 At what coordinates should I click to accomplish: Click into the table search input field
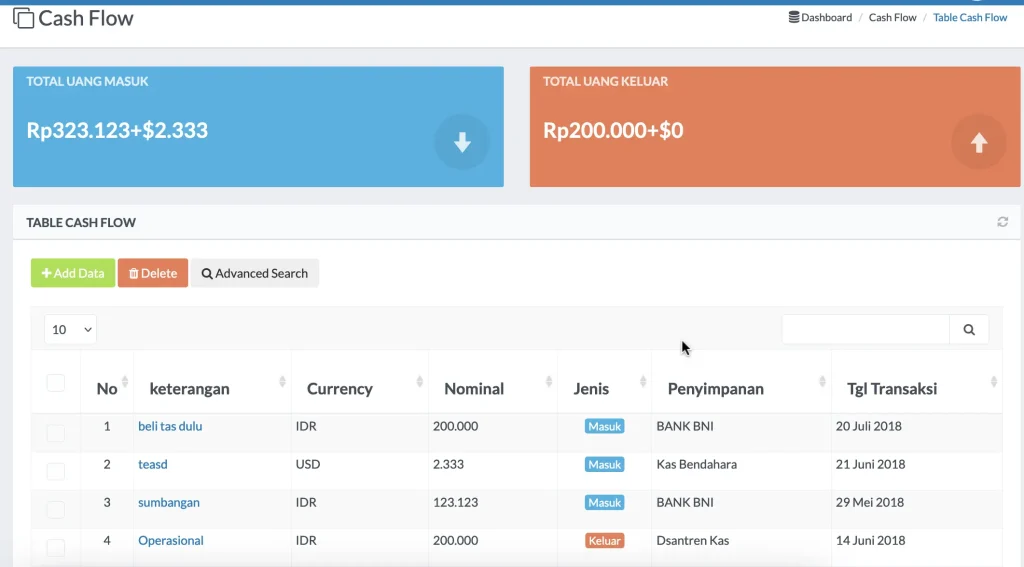(x=865, y=330)
